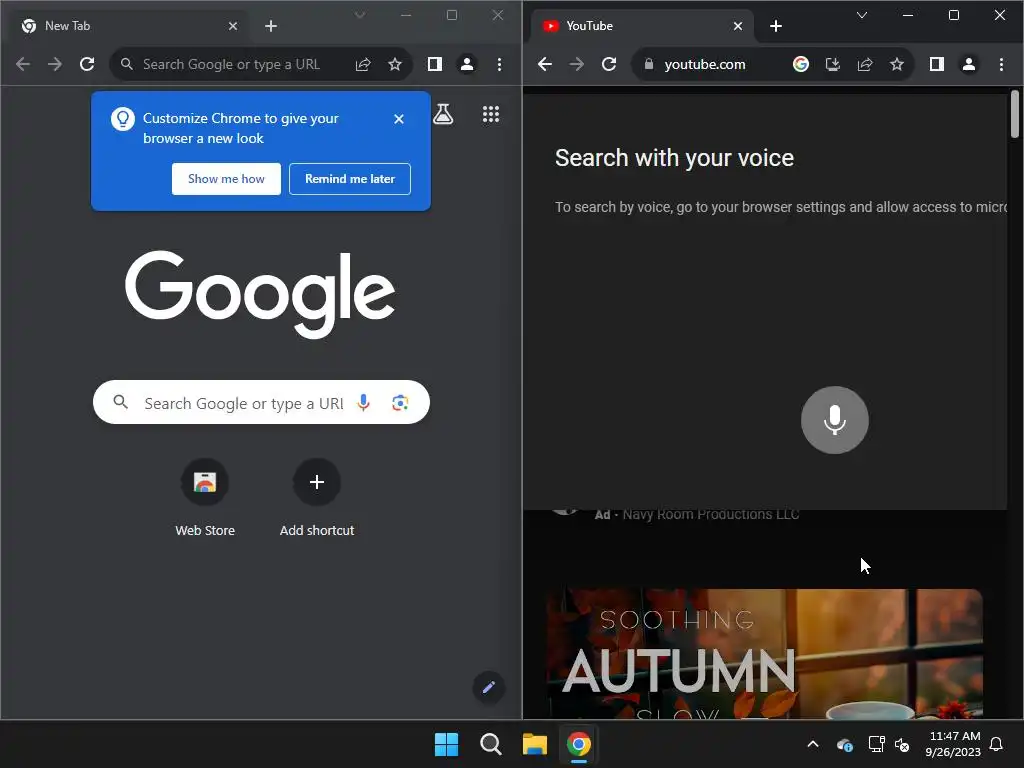1024x768 pixels.
Task: Click muted volume tray icon
Action: tap(902, 744)
